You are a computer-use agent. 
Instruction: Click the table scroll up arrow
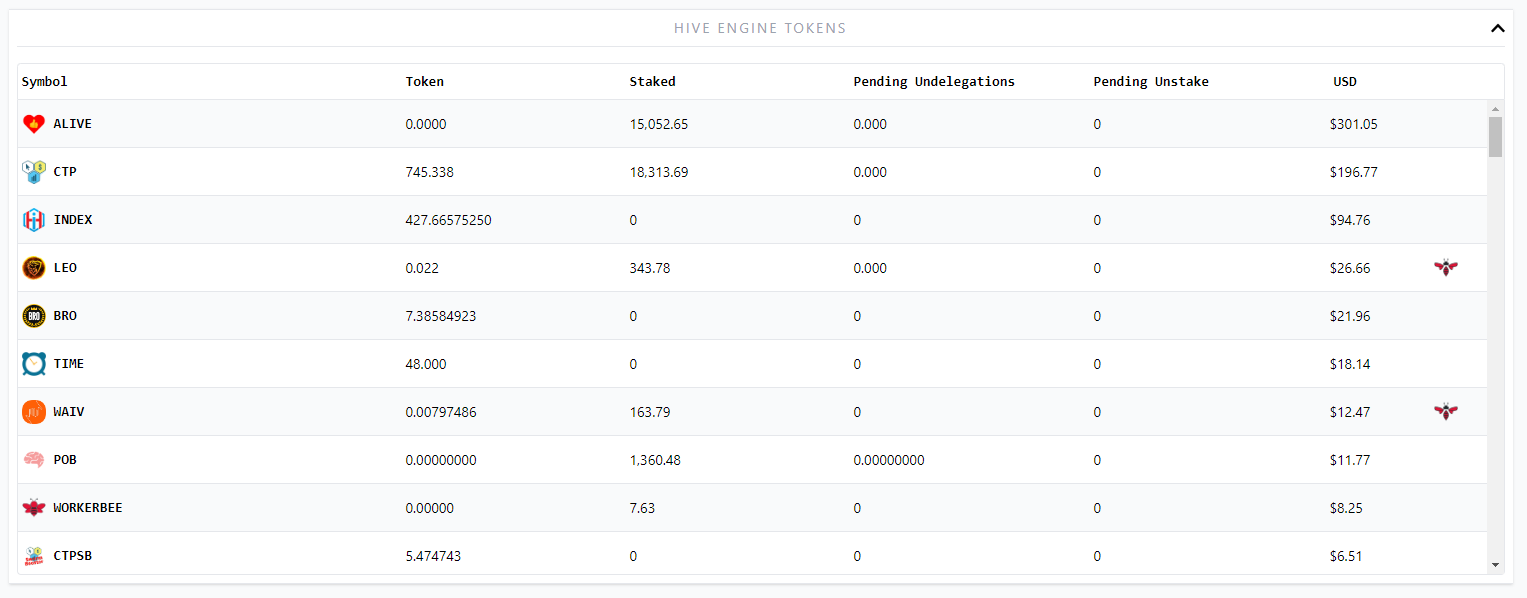[x=1495, y=108]
